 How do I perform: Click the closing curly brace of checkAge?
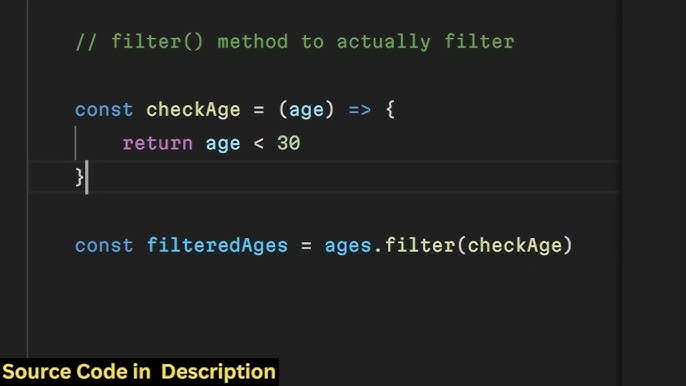[x=79, y=177]
